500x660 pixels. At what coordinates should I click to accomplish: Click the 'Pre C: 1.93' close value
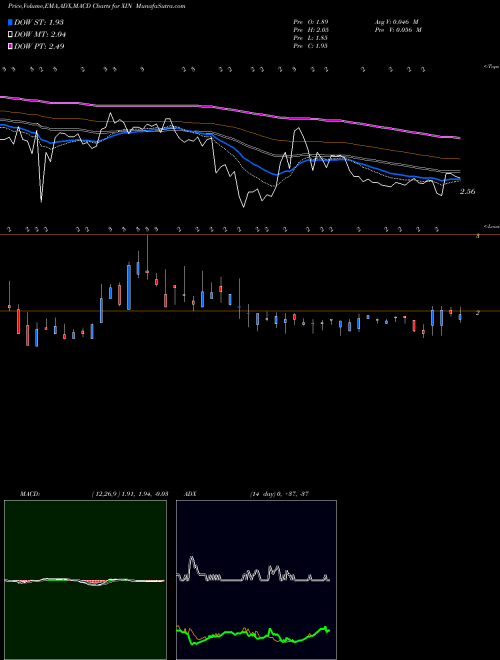coord(311,46)
